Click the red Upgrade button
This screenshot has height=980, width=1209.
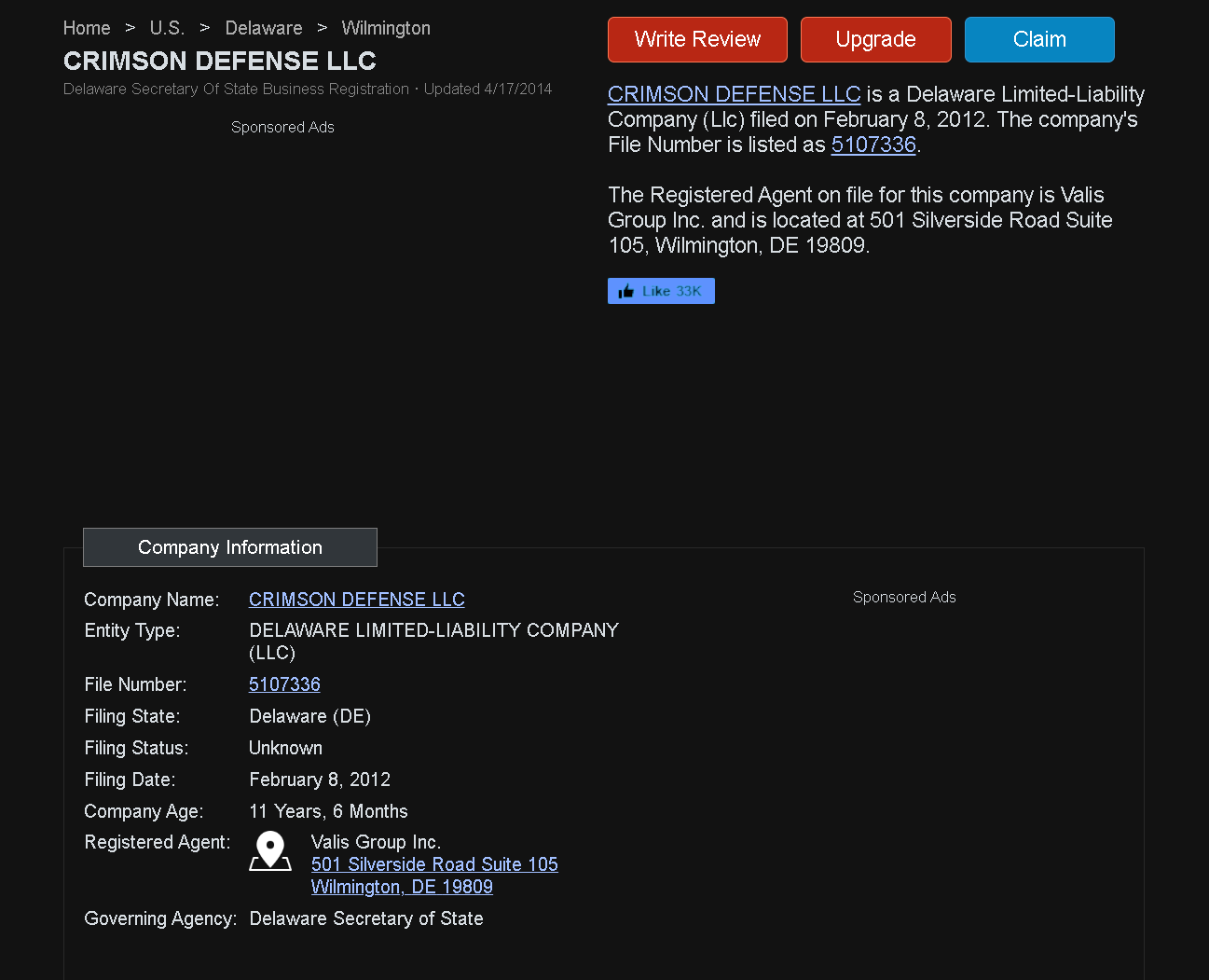875,39
